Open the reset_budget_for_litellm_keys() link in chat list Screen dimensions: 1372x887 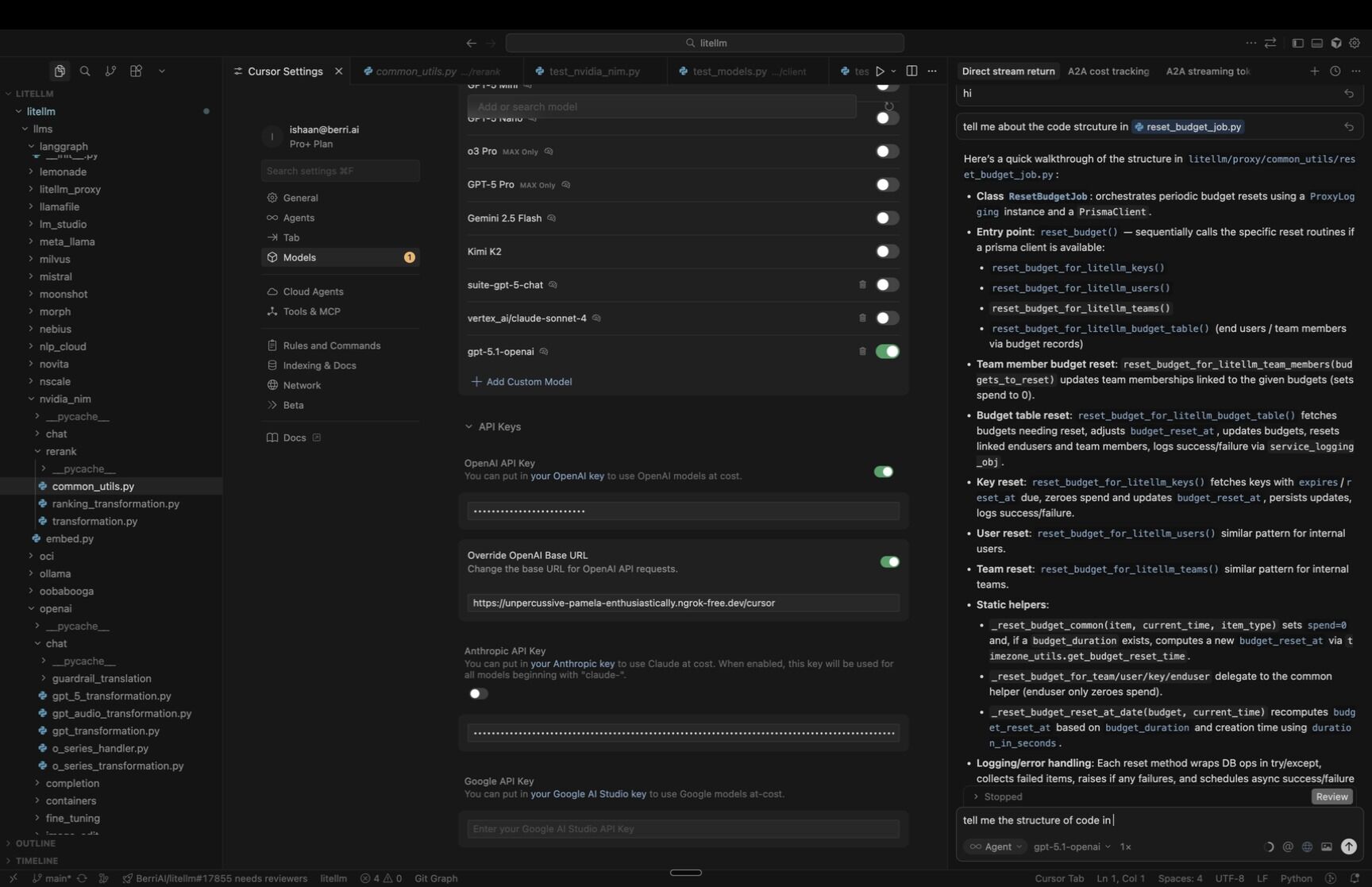pyautogui.click(x=1077, y=268)
